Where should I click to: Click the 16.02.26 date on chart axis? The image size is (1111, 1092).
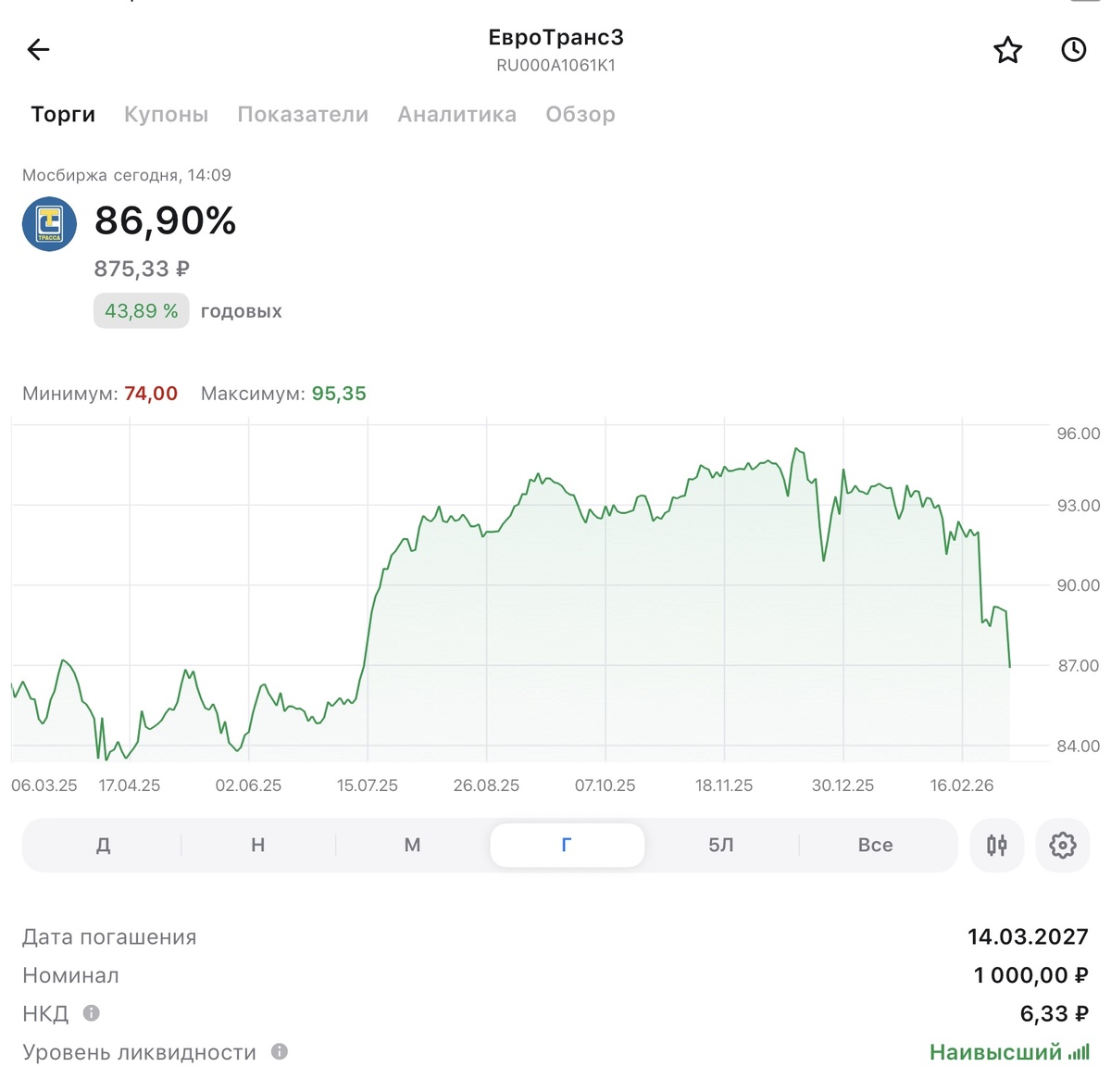pyautogui.click(x=962, y=785)
